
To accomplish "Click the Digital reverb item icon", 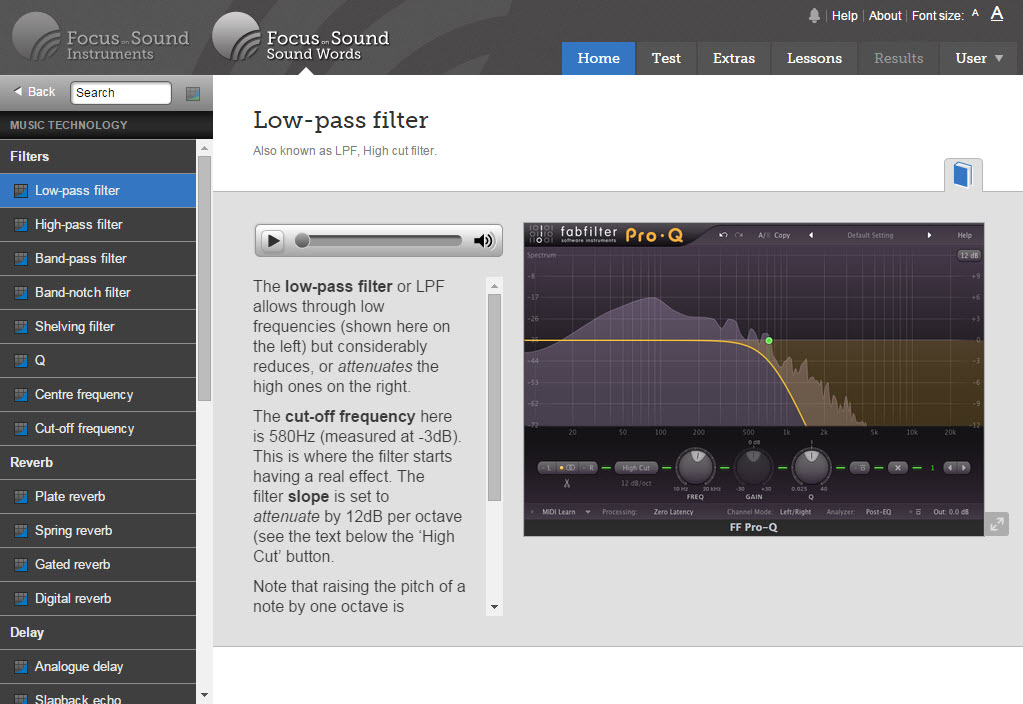I will click(x=21, y=598).
